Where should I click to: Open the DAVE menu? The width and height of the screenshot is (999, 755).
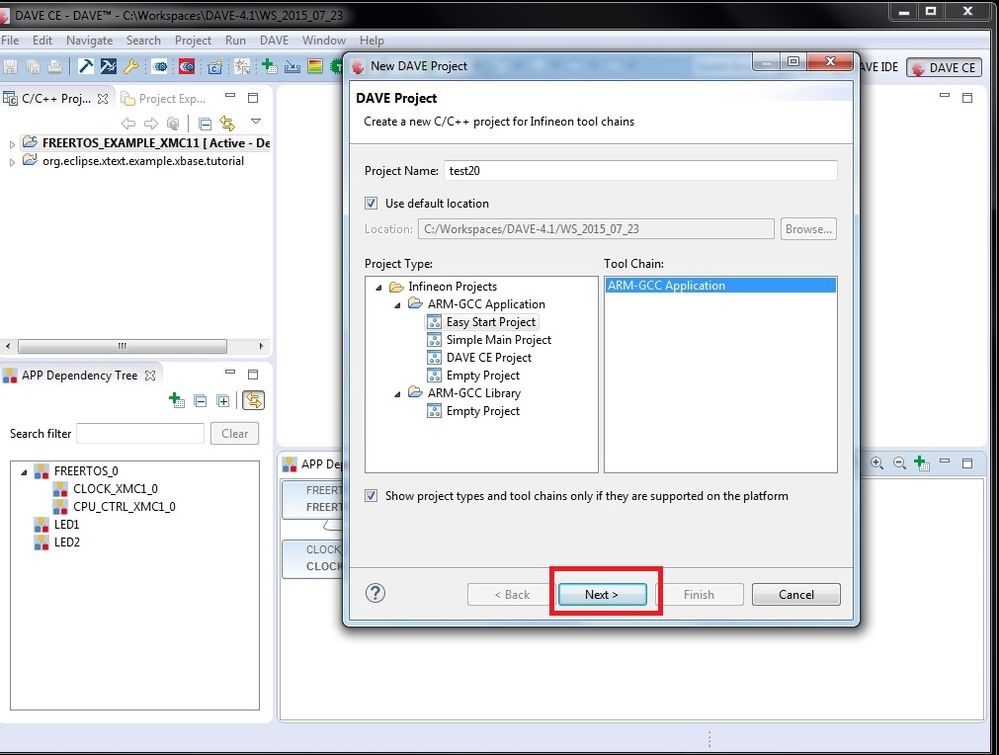click(274, 40)
